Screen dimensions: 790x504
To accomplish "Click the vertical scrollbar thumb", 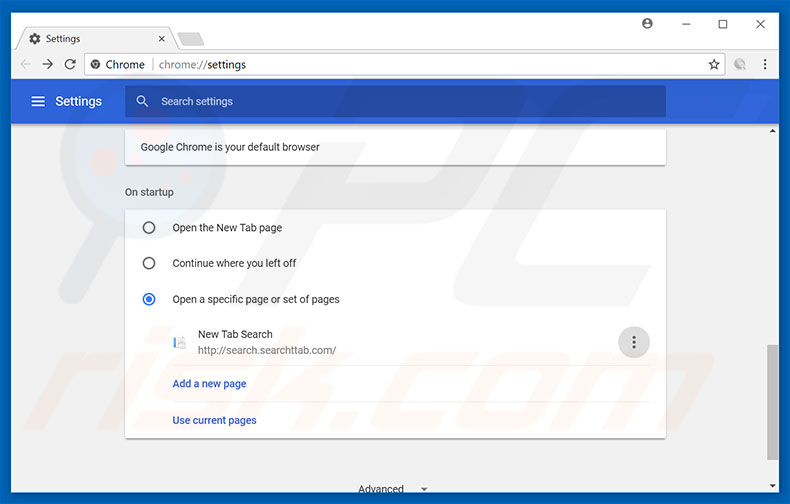I will 772,402.
